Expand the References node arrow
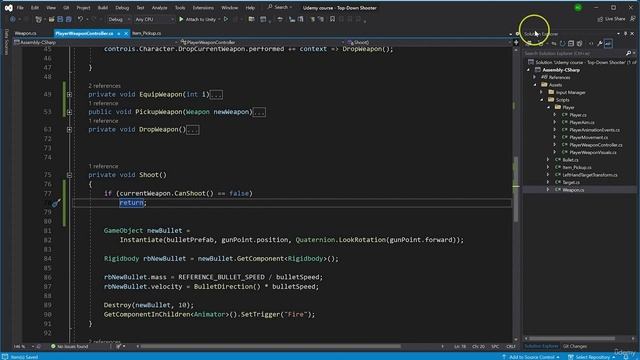The height and width of the screenshot is (360, 640). click(x=535, y=77)
